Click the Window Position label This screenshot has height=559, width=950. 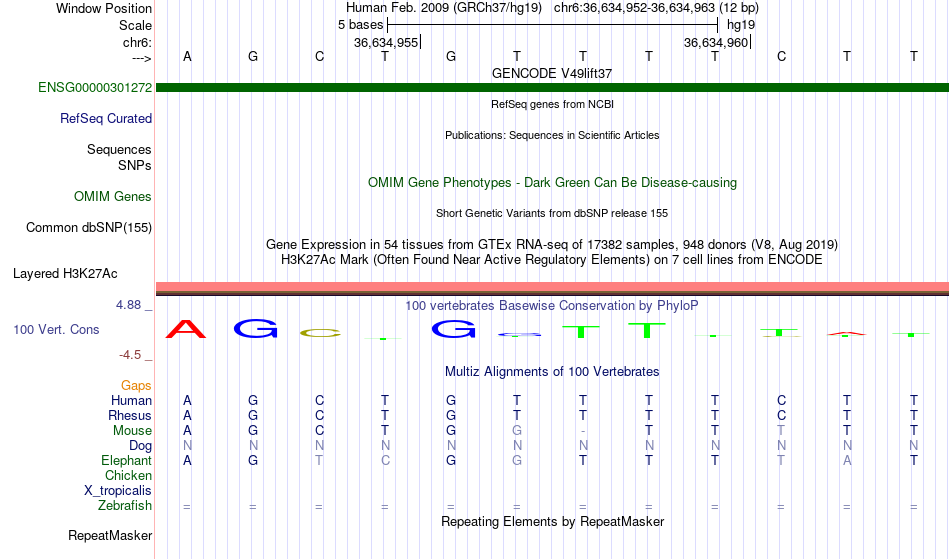[x=104, y=8]
